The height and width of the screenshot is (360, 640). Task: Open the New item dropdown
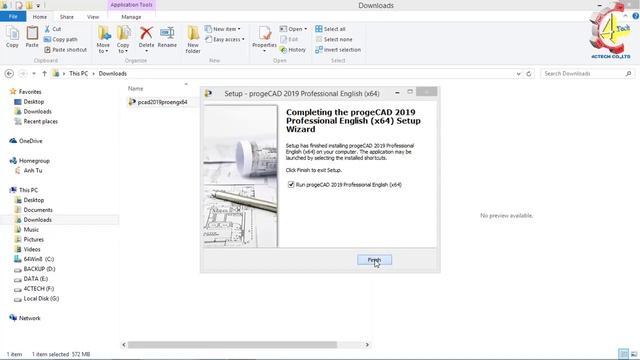pyautogui.click(x=223, y=29)
